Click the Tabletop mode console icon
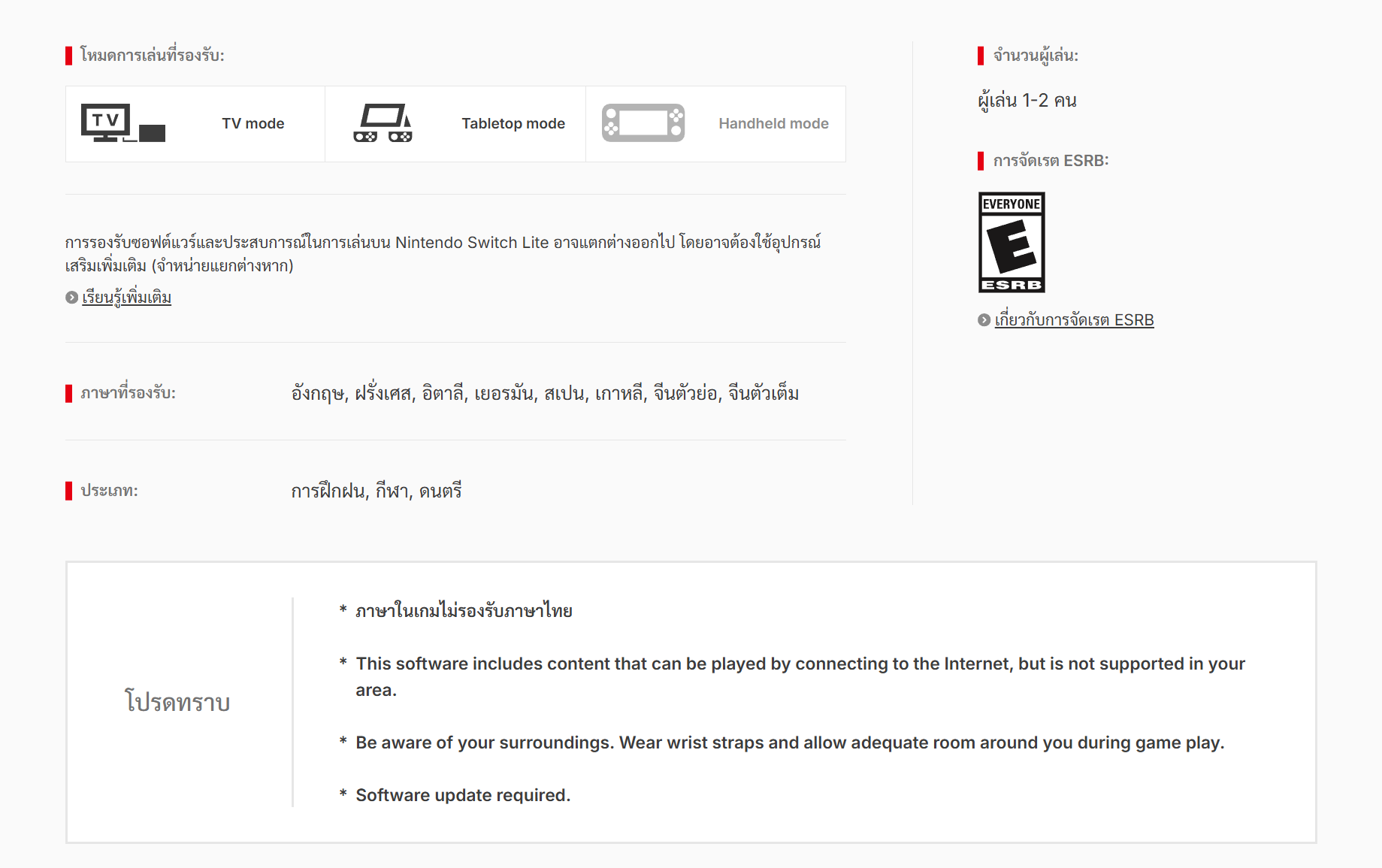Viewport: 1382px width, 868px height. (383, 123)
